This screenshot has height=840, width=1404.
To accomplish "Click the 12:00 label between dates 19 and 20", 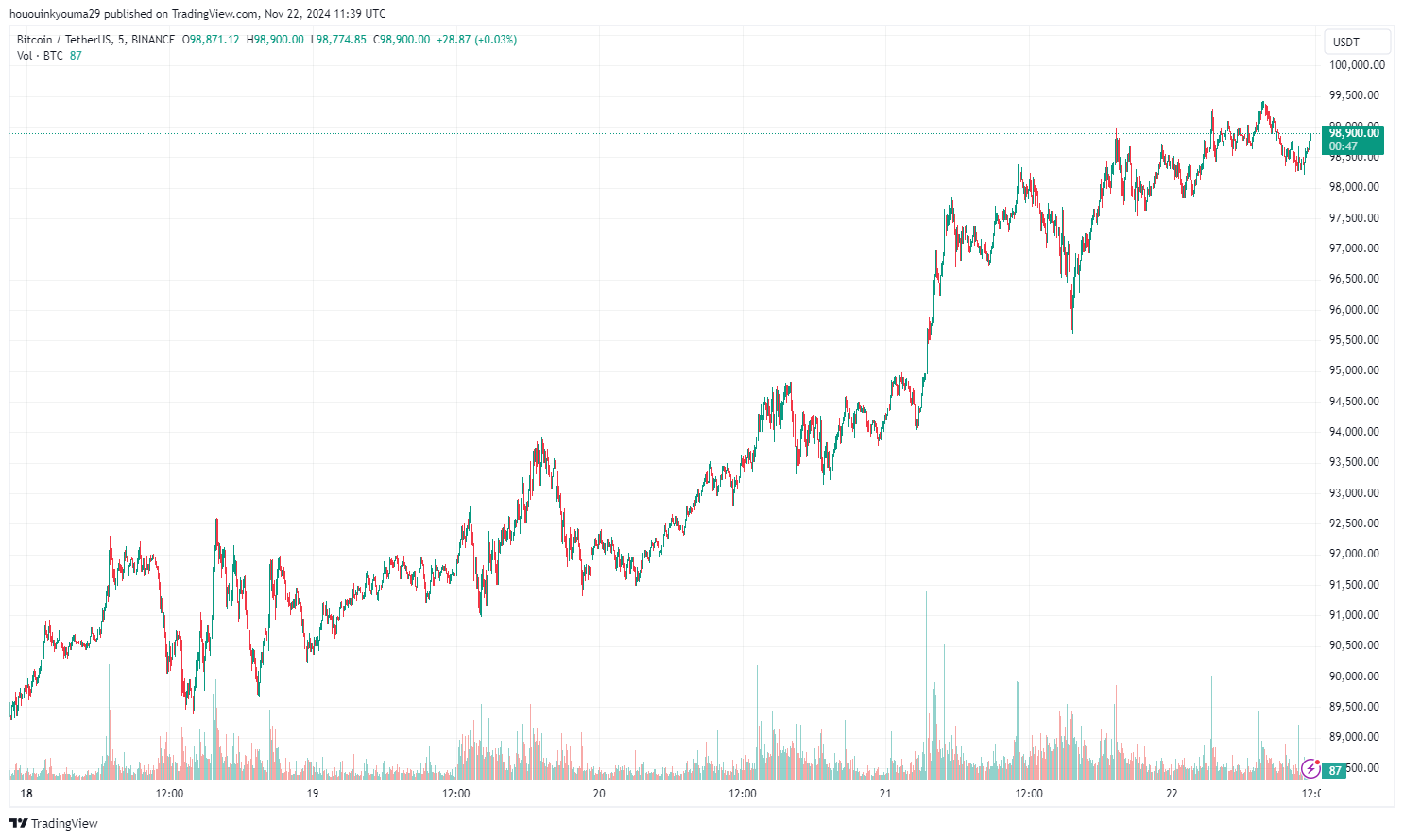I will pos(455,794).
